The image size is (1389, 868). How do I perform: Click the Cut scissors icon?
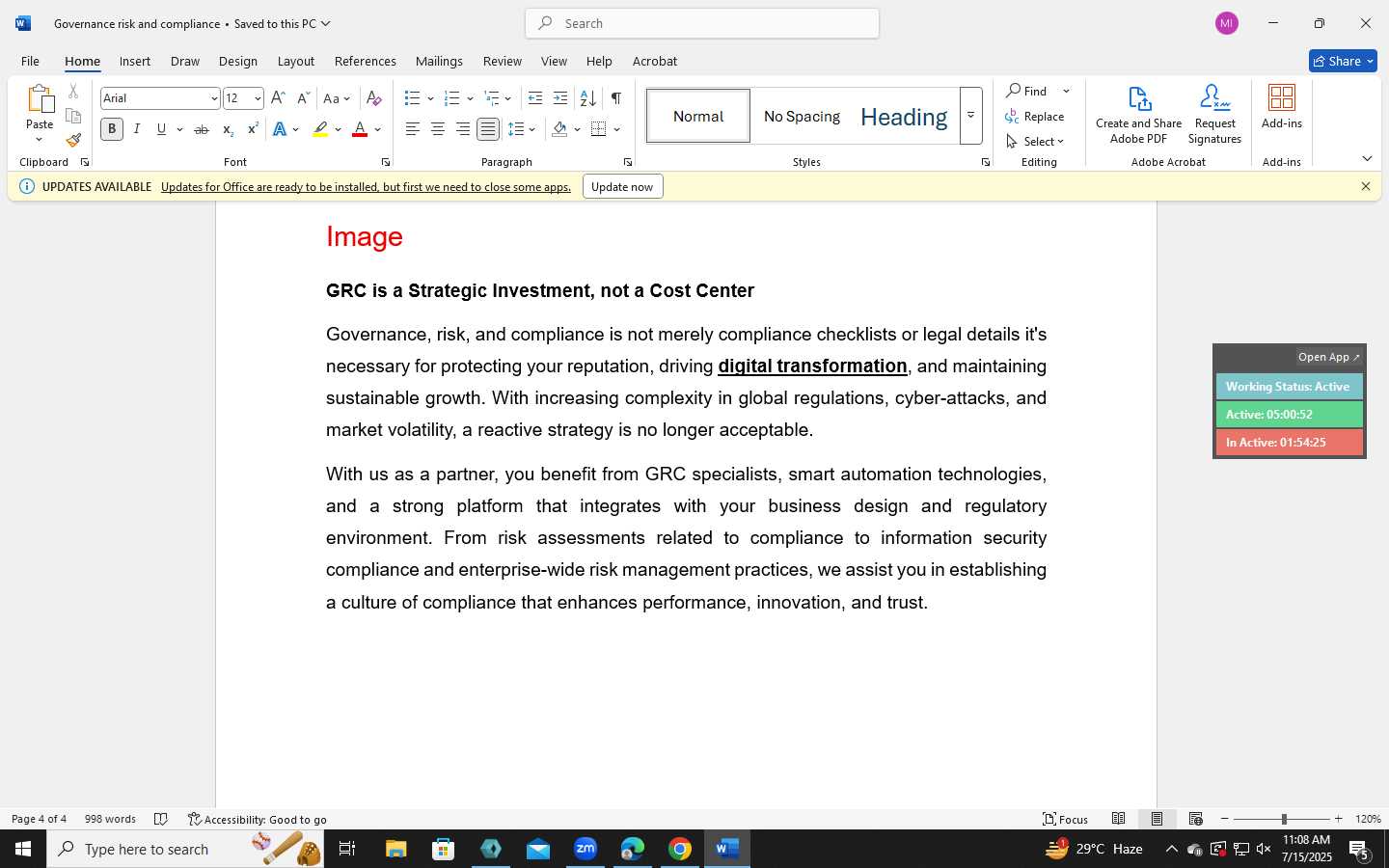point(73,92)
